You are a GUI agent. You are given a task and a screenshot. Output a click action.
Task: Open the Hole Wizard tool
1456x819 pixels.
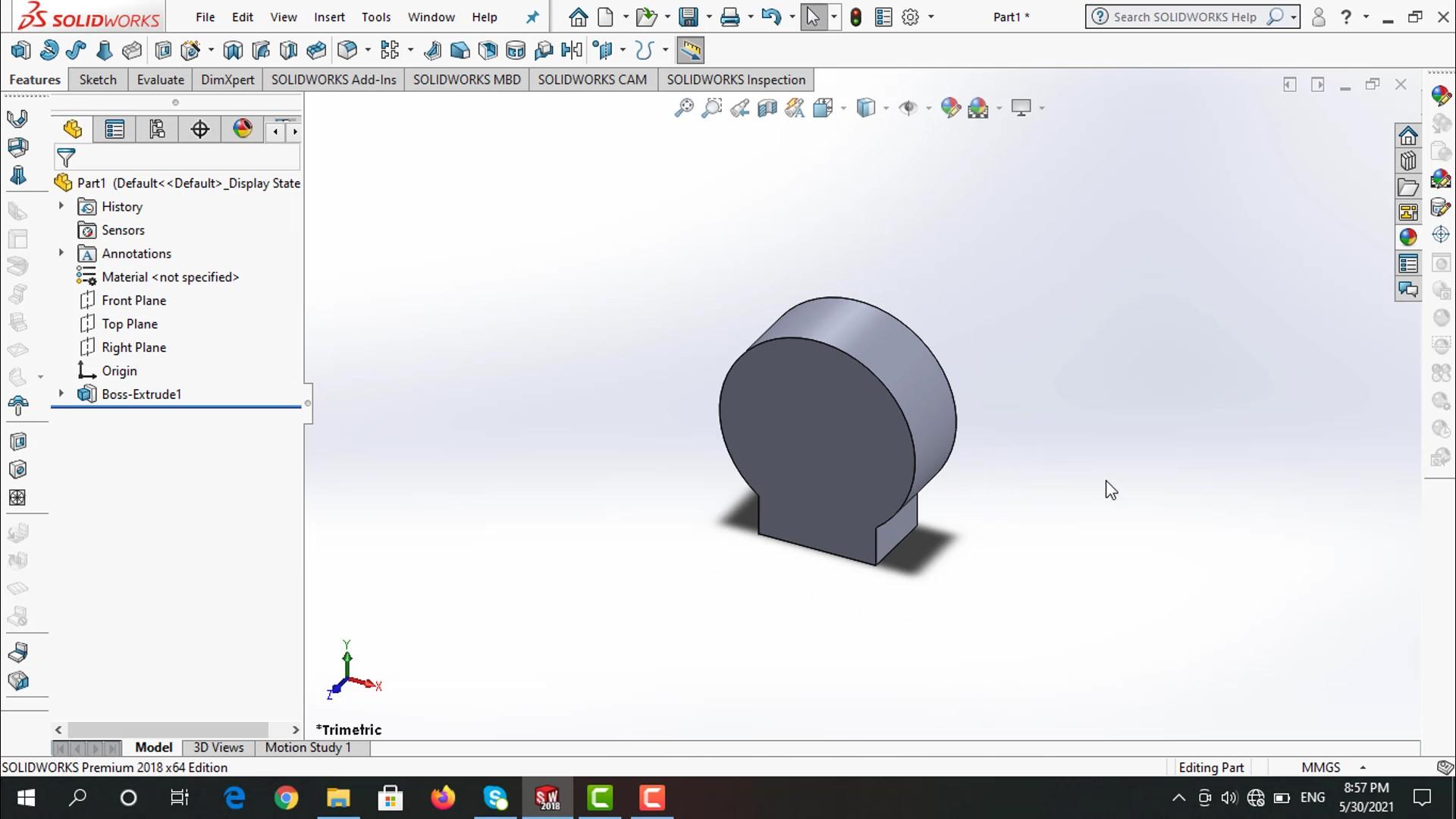tap(190, 51)
